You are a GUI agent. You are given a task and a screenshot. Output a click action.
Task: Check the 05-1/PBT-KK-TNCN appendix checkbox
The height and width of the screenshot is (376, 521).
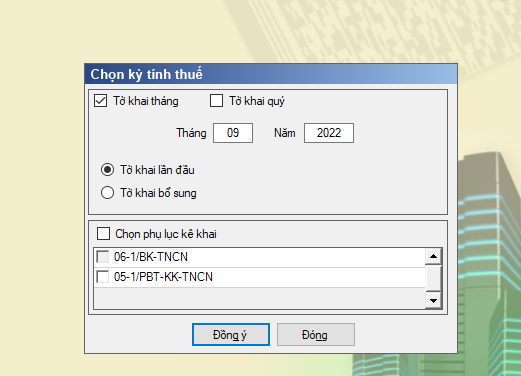[102, 277]
